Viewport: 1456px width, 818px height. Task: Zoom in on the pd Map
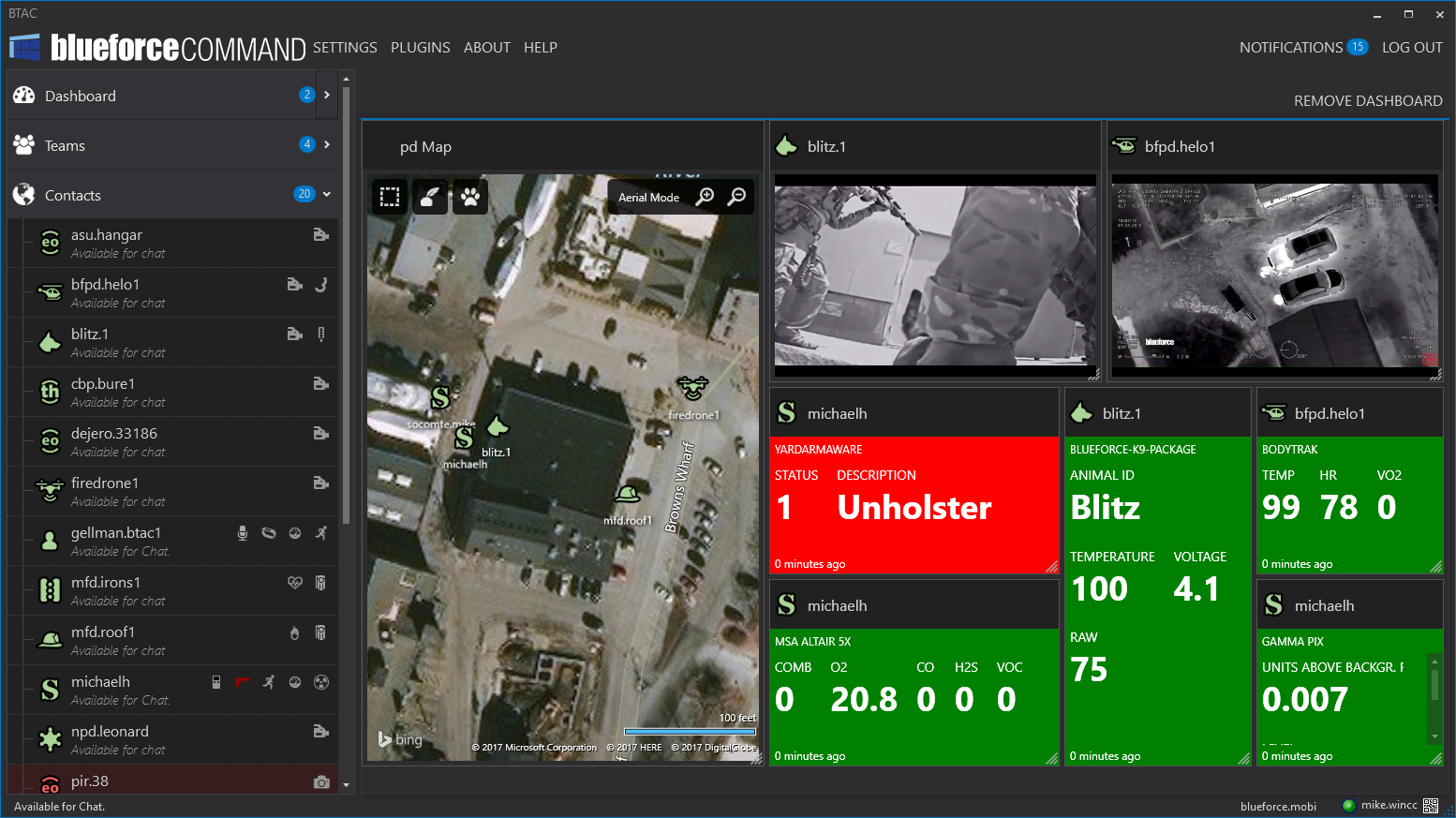705,197
